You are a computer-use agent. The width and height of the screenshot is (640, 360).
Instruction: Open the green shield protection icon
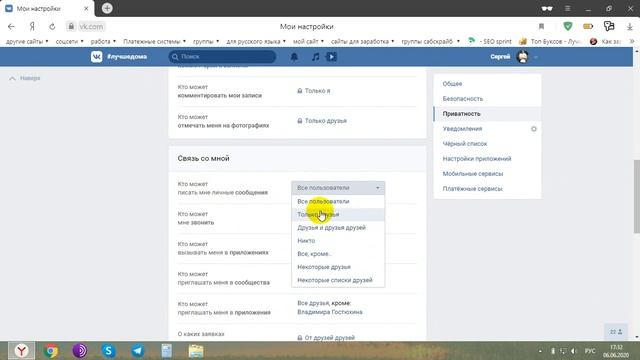[567, 27]
